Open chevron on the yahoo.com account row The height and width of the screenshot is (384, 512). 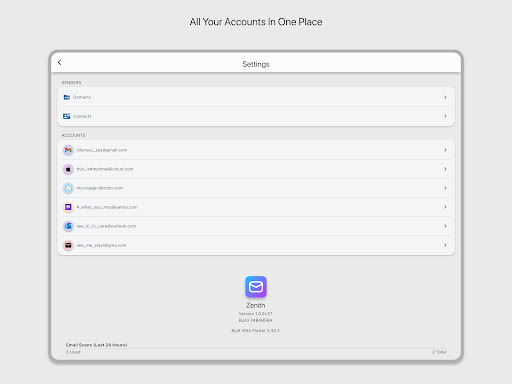(445, 207)
